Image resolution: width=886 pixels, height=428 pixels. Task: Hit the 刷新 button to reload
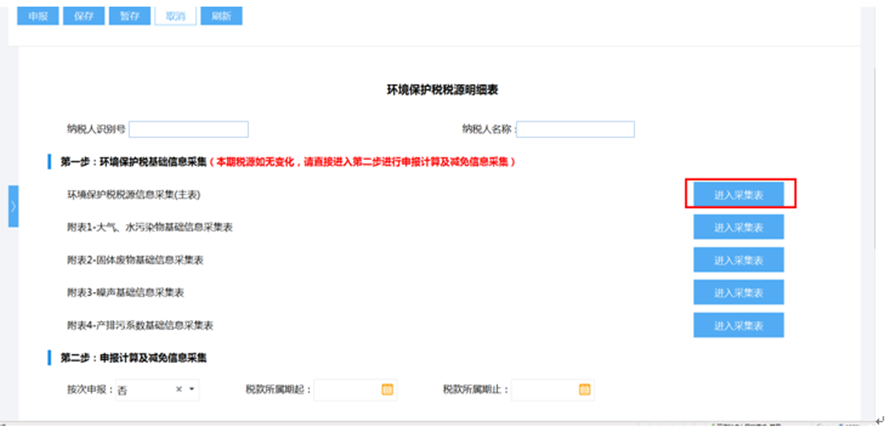[x=221, y=17]
